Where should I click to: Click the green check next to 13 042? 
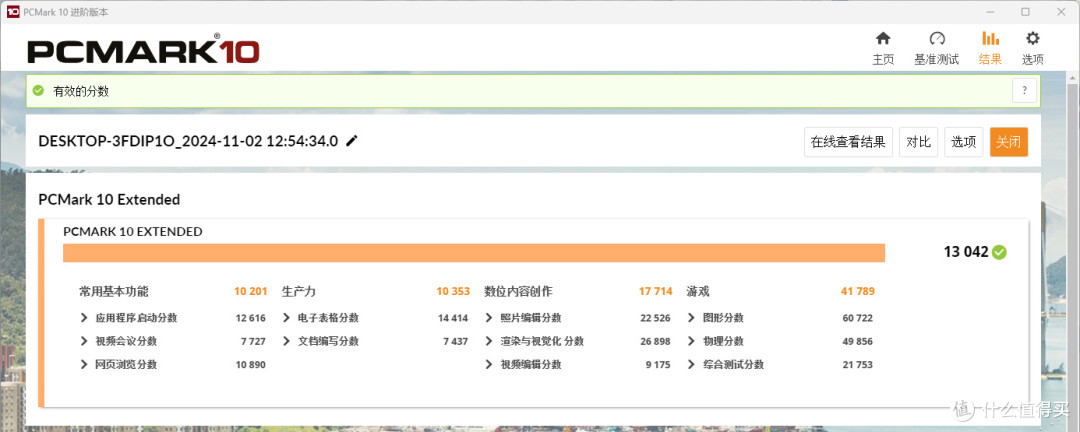point(999,252)
